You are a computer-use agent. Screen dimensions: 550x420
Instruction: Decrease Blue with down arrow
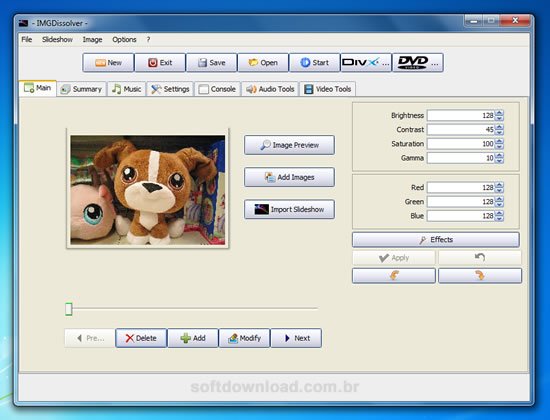(x=499, y=219)
